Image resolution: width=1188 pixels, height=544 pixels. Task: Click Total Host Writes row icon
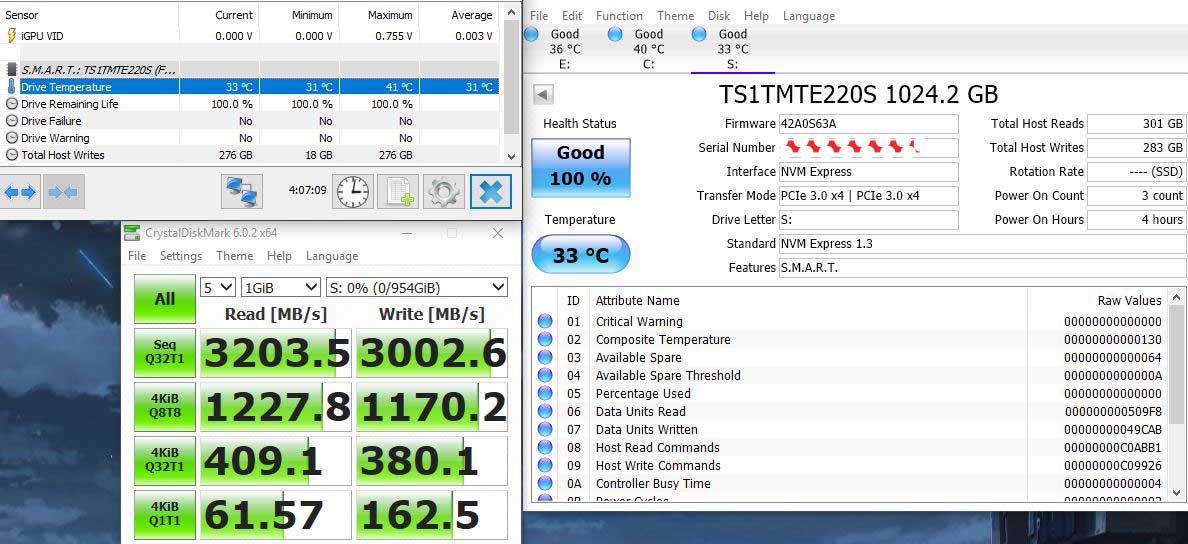point(11,155)
